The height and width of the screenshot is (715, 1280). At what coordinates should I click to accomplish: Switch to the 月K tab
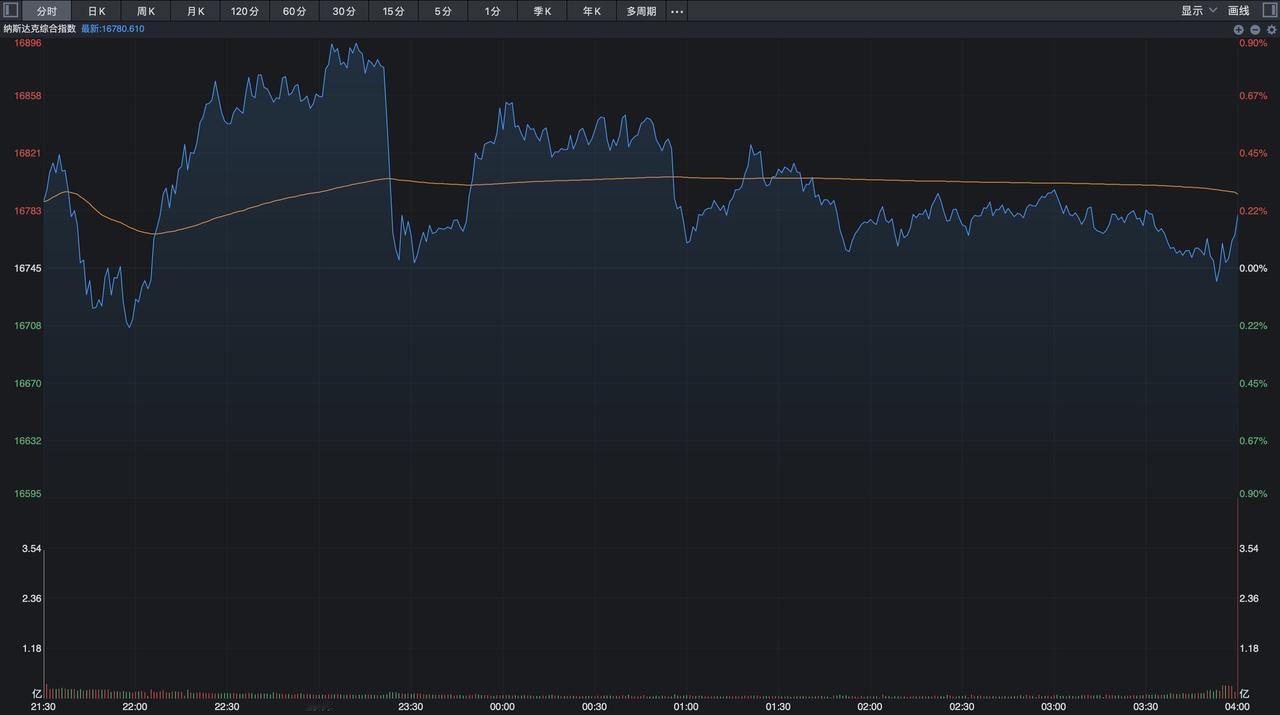click(195, 11)
